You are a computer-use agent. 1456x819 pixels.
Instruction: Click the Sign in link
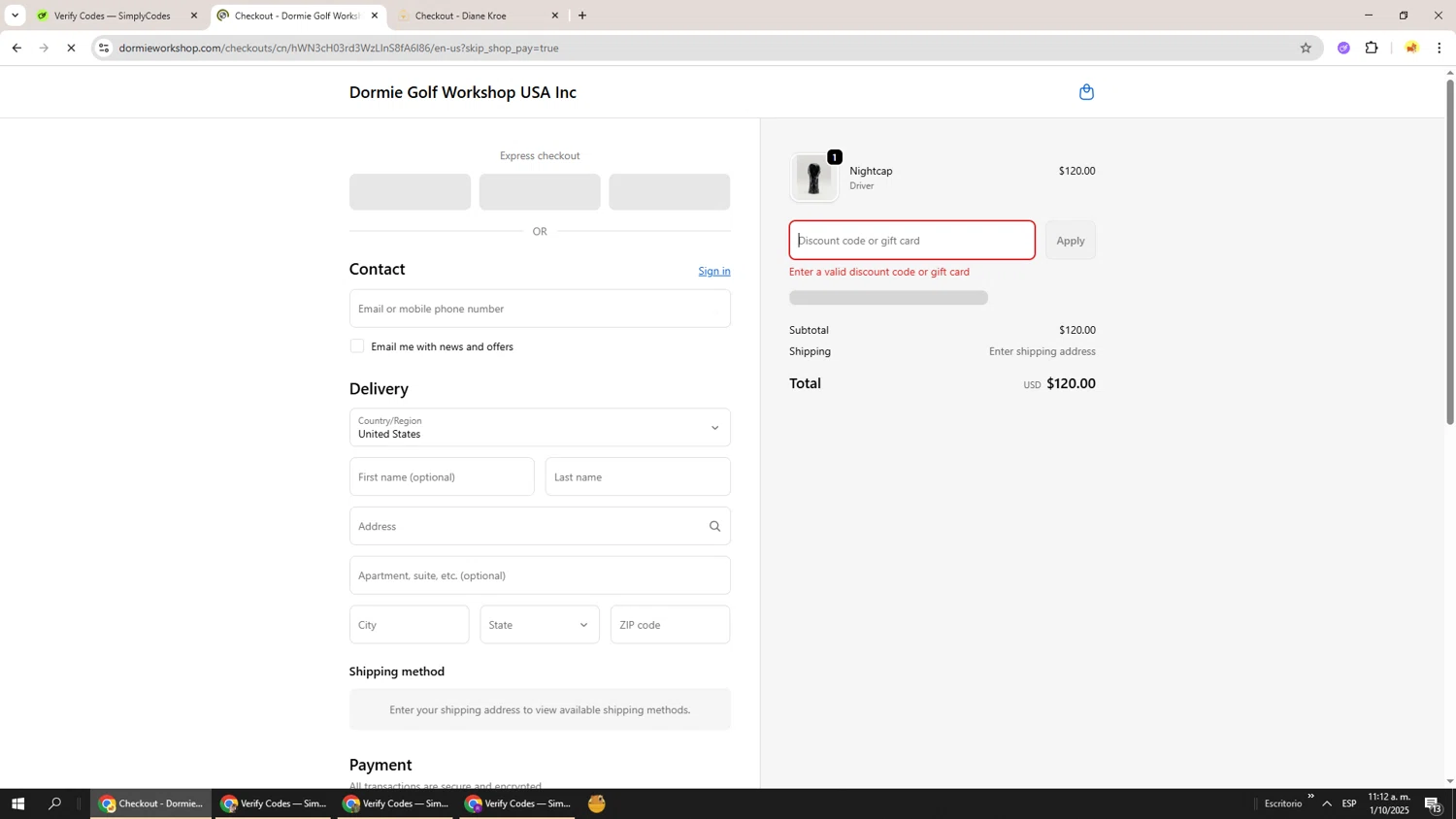[x=713, y=271]
